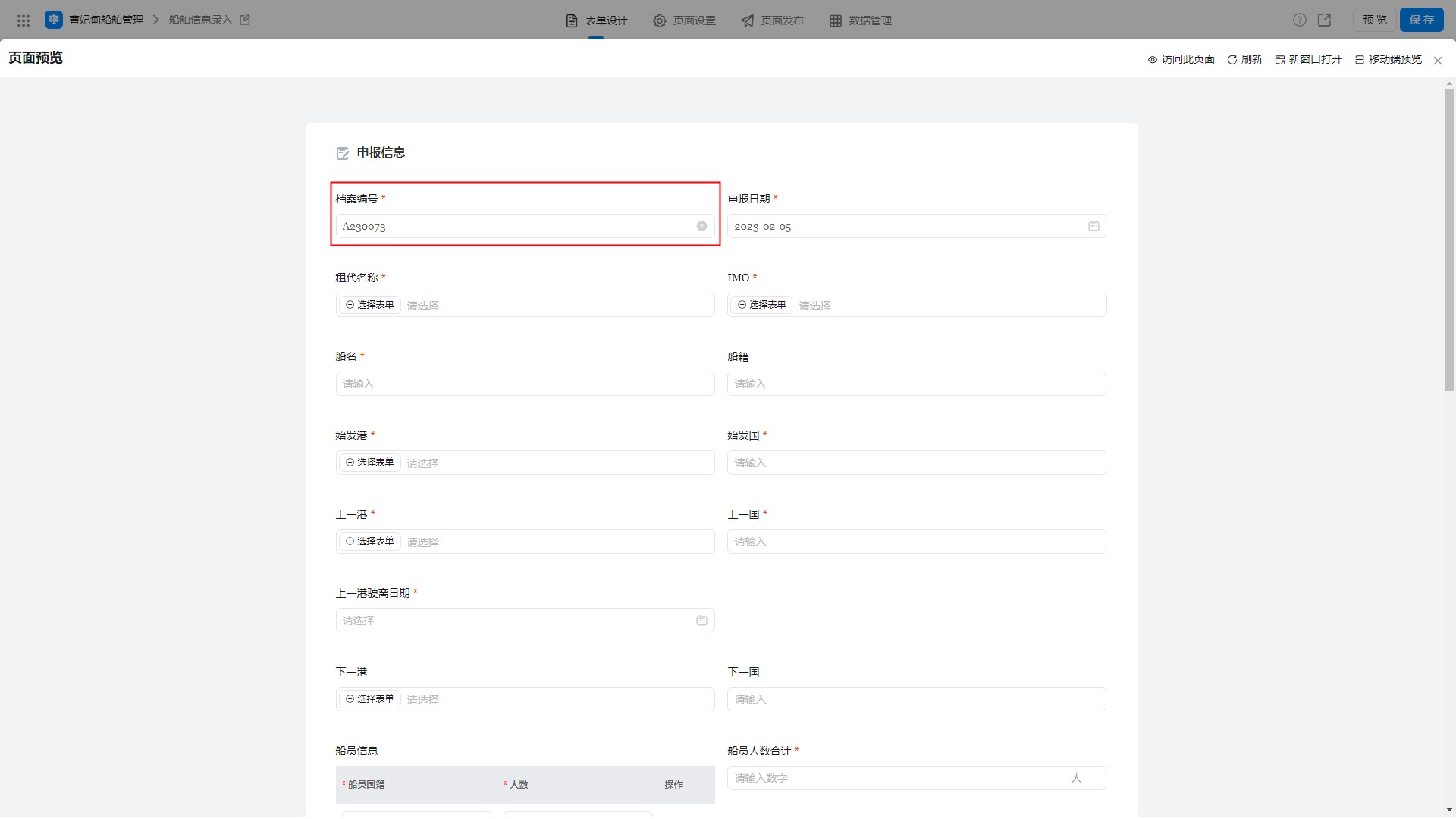Click the 上一港 请选择 placeholder
The height and width of the screenshot is (819, 1456).
tap(422, 542)
